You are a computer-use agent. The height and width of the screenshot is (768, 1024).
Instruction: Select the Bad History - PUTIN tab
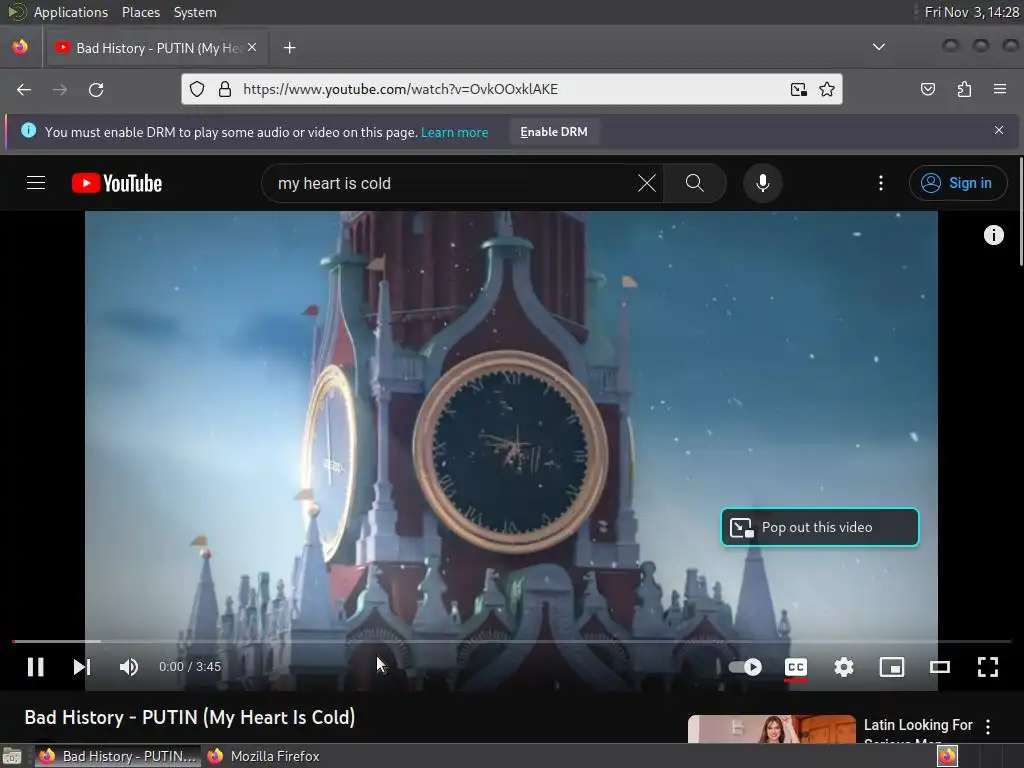[x=155, y=48]
